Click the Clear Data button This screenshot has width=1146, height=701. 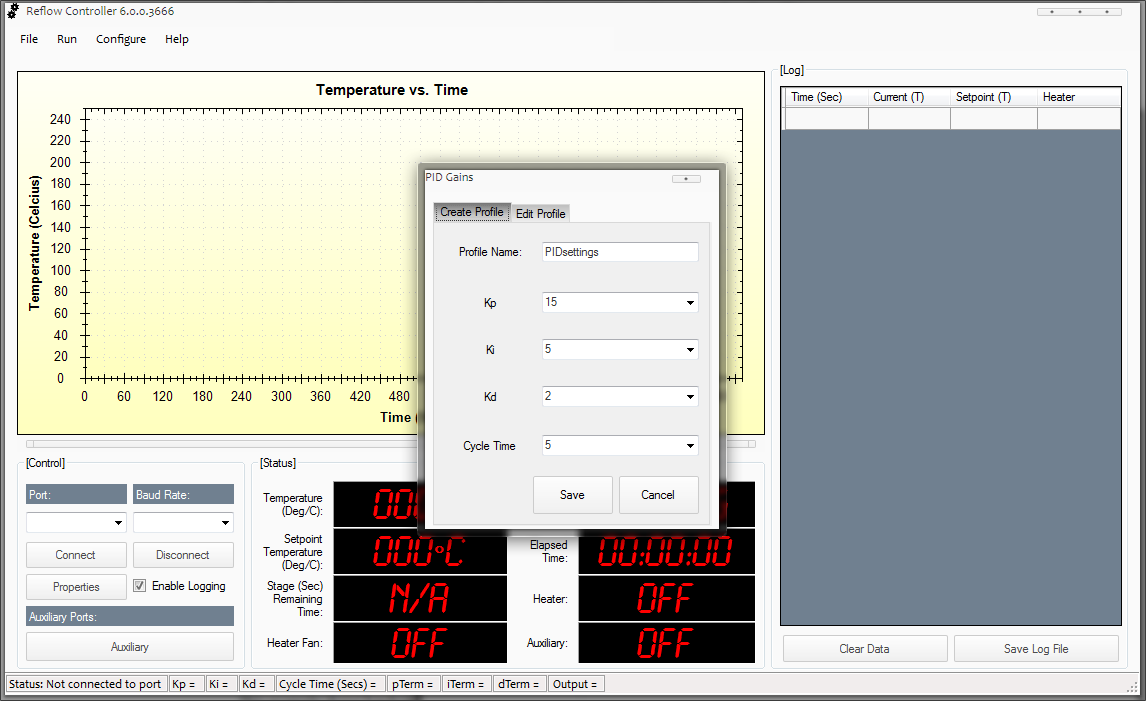click(x=864, y=649)
